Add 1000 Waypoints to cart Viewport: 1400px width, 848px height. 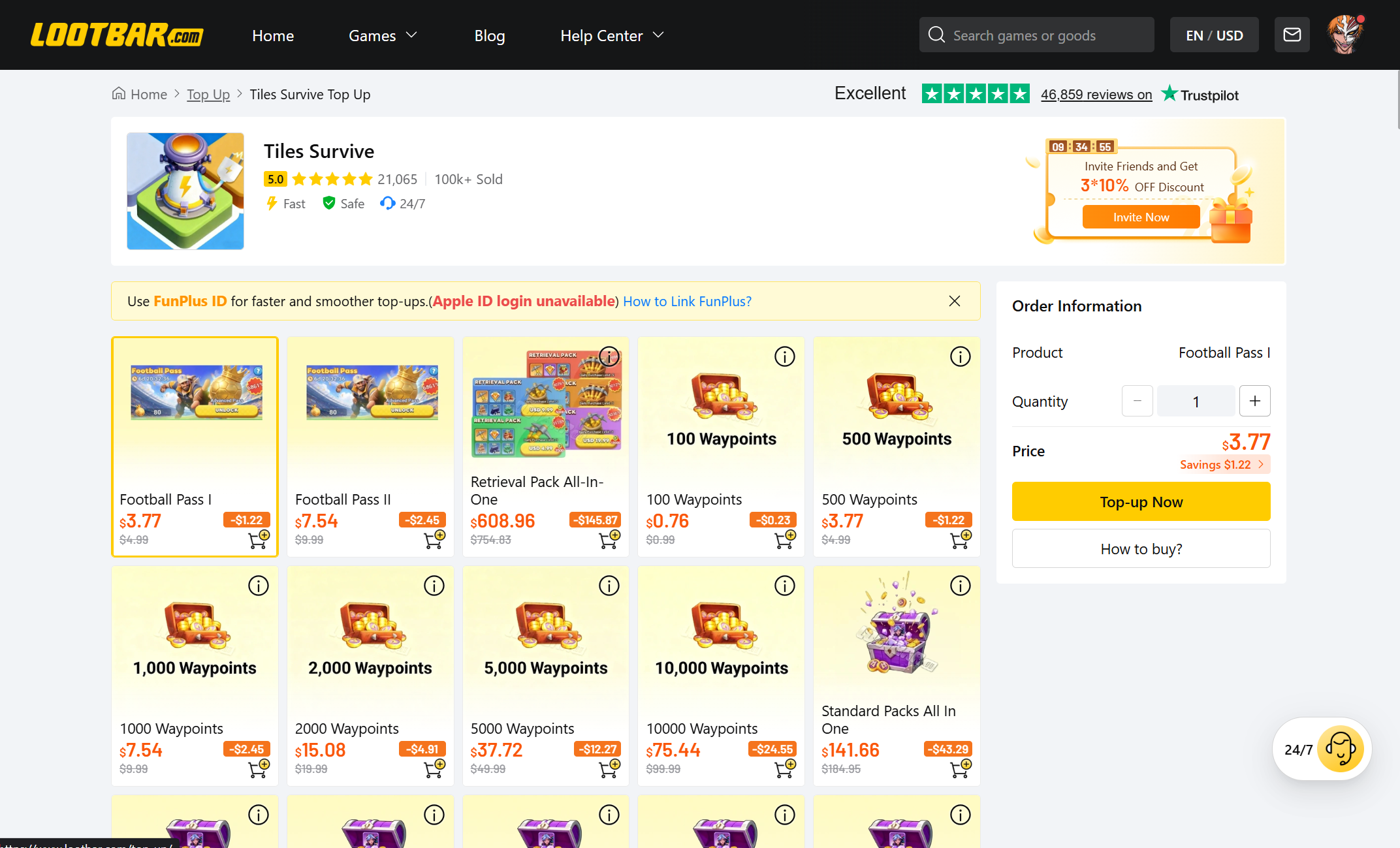[259, 768]
